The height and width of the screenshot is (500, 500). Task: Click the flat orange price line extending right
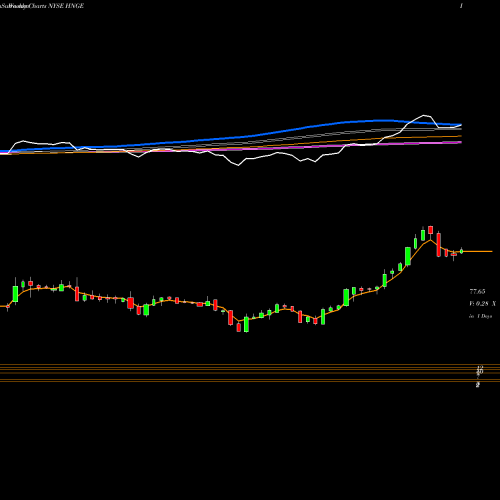click(478, 251)
